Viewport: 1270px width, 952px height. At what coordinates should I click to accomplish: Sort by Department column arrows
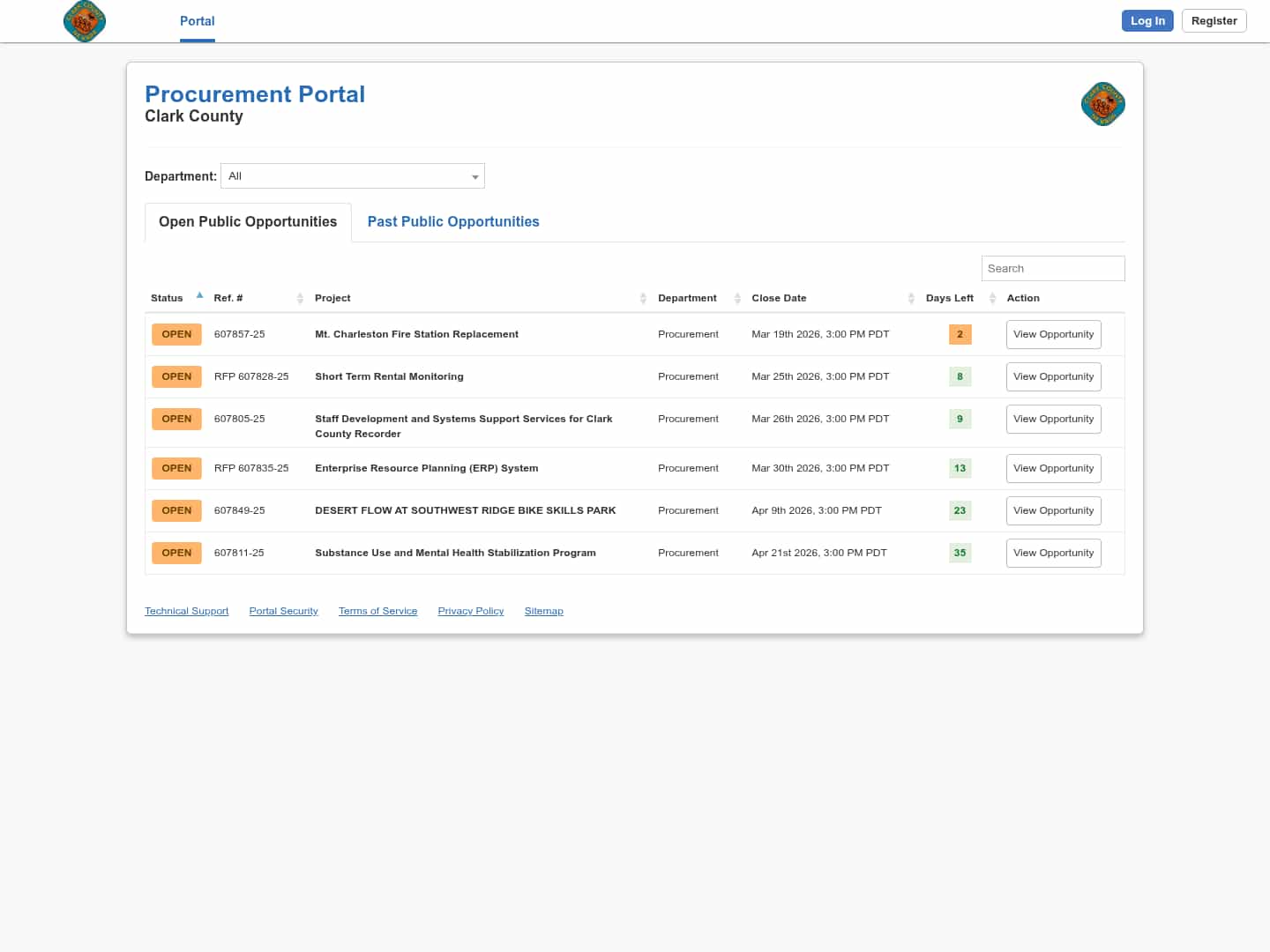pos(737,299)
